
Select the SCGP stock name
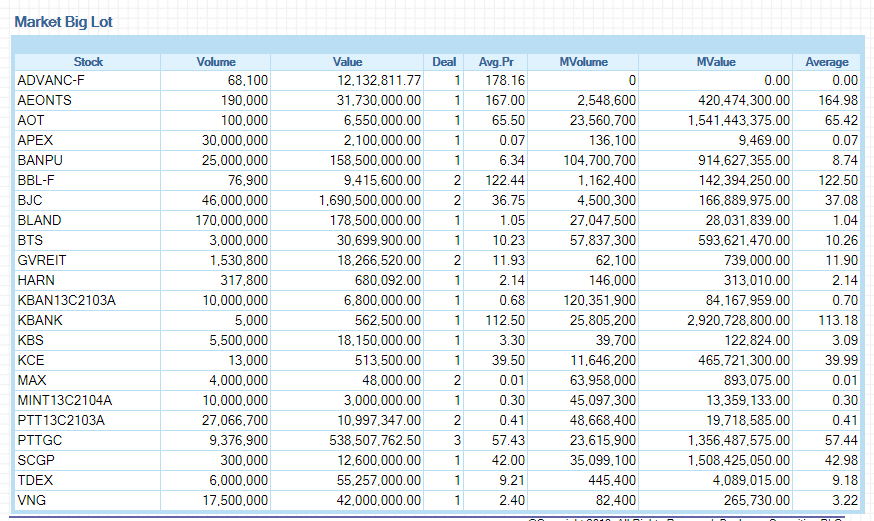(x=36, y=461)
